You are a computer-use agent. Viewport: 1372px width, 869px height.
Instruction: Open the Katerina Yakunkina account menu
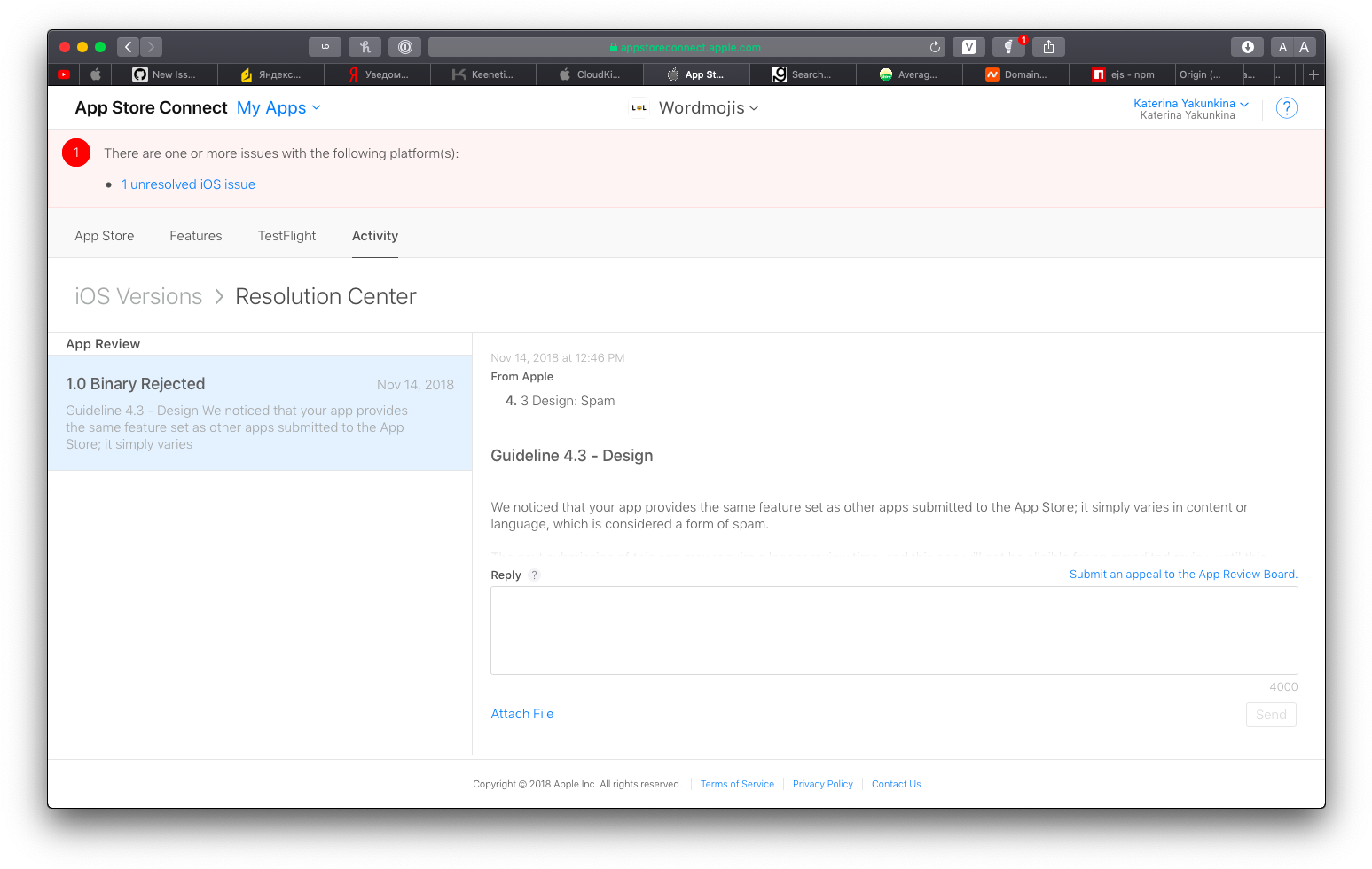(1191, 104)
